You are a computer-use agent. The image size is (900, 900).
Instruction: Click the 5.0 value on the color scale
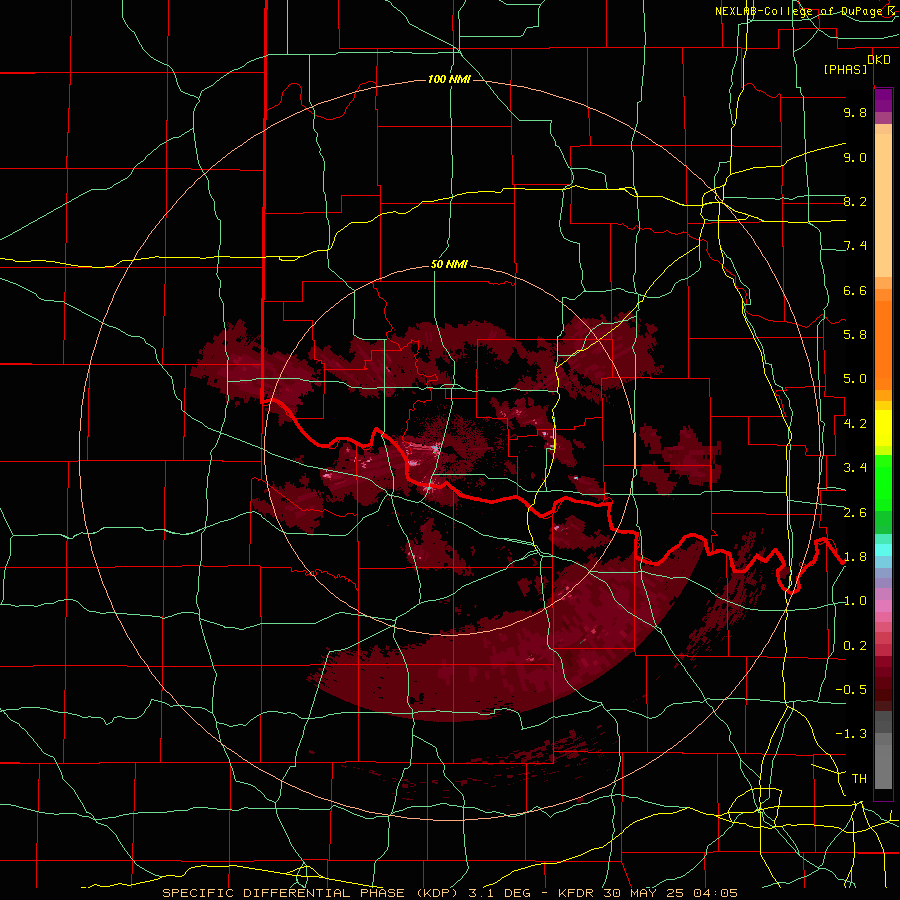pyautogui.click(x=855, y=379)
